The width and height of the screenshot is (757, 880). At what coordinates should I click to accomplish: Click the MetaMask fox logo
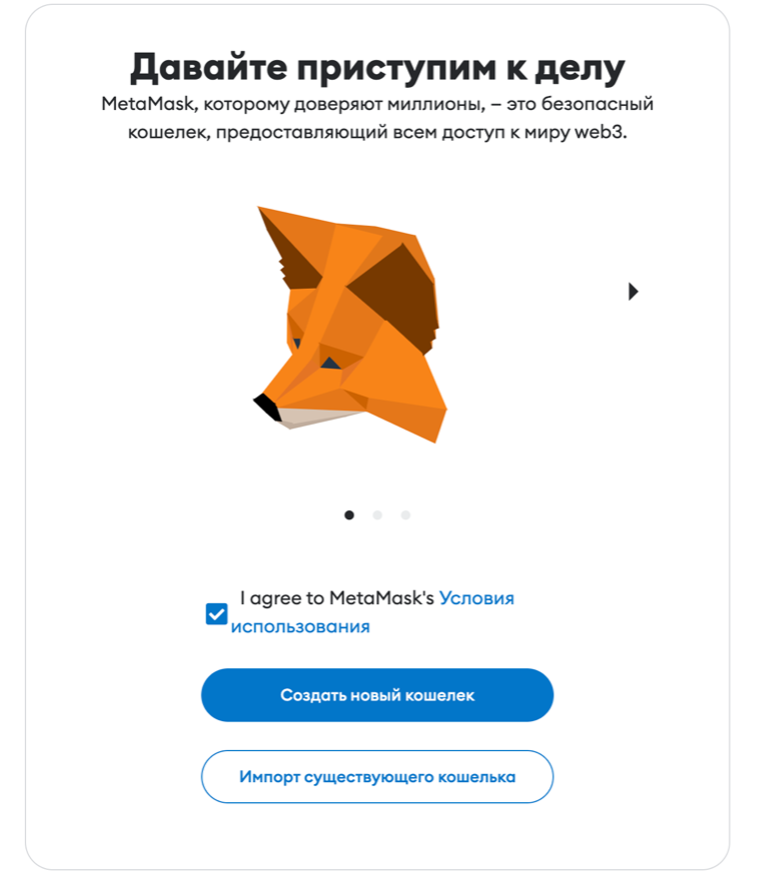click(x=350, y=324)
